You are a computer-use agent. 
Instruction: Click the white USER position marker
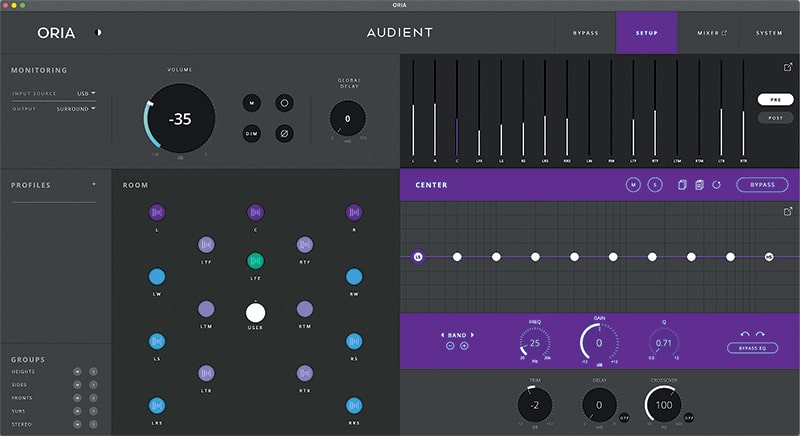pyautogui.click(x=255, y=313)
